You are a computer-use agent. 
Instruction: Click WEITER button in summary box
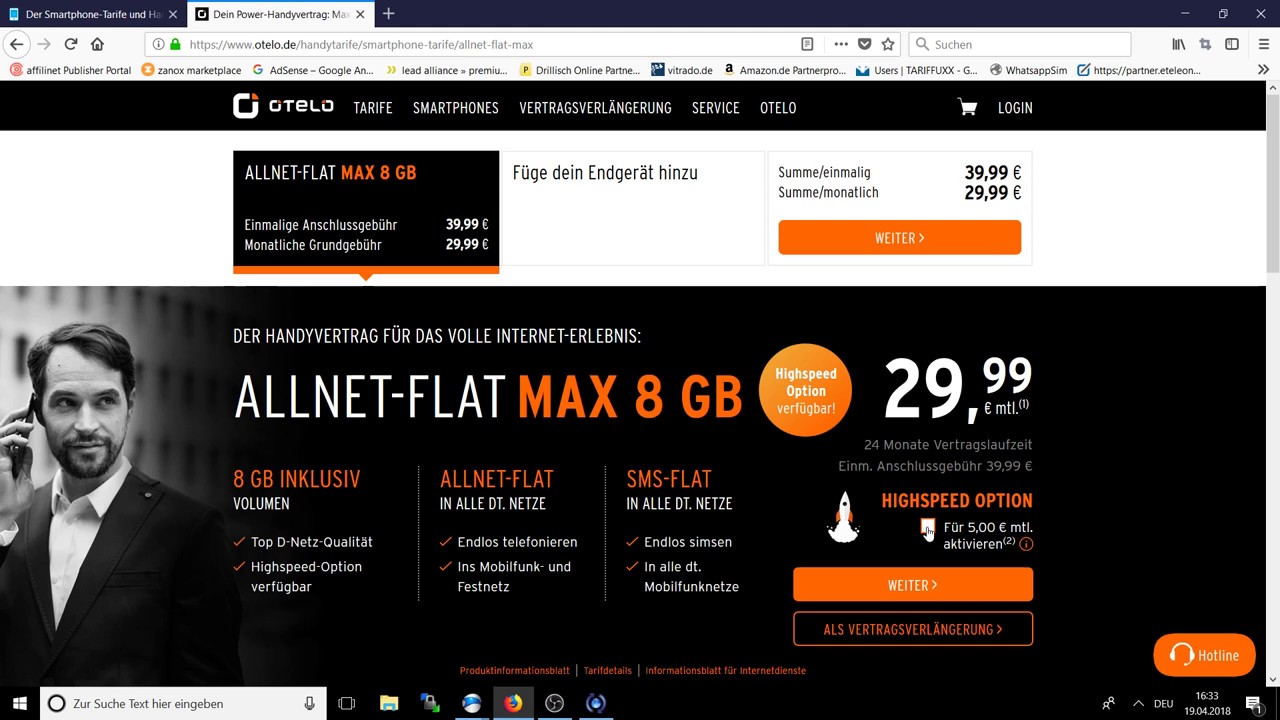coord(900,238)
